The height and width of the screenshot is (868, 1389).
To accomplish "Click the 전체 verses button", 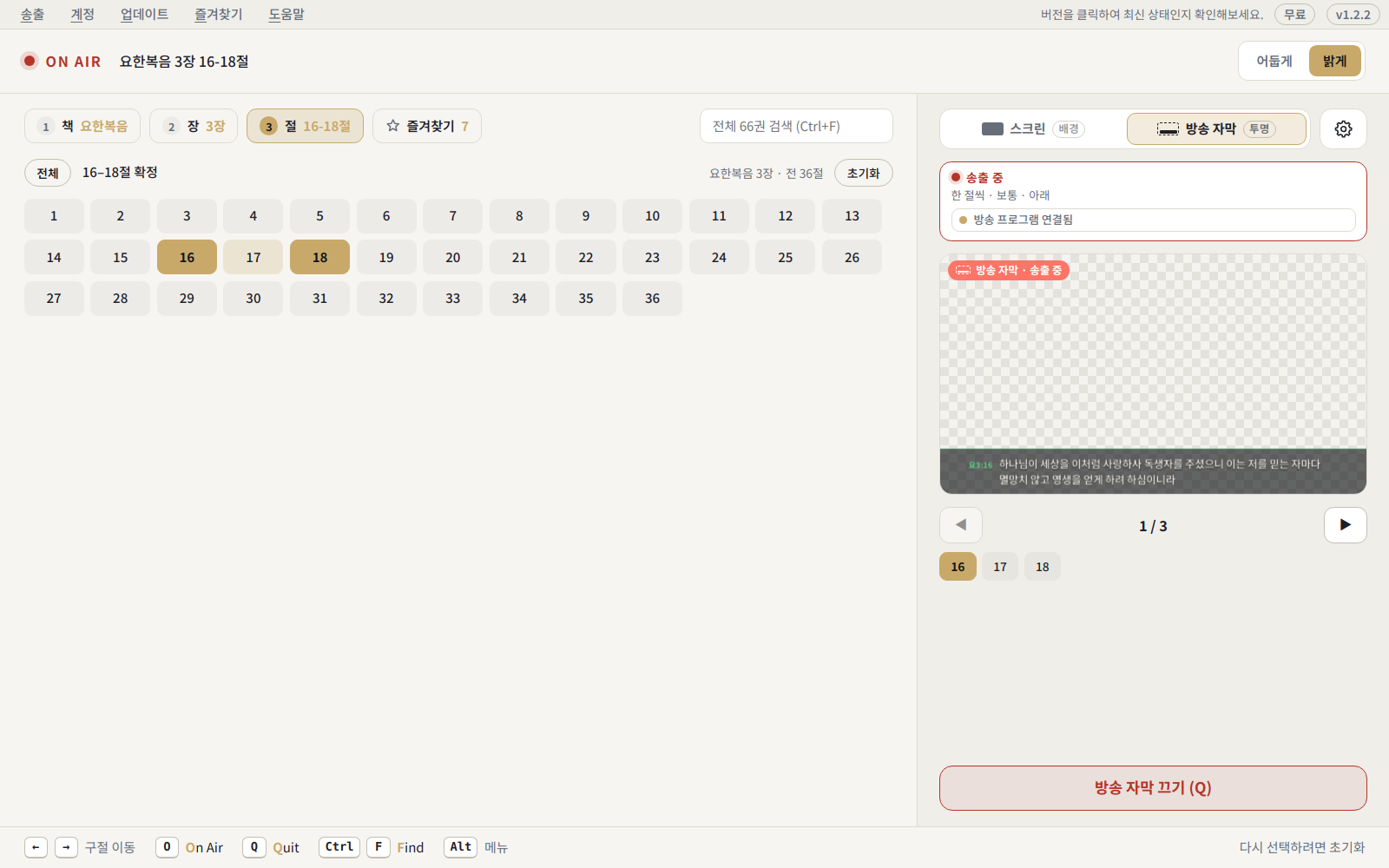I will tap(48, 173).
